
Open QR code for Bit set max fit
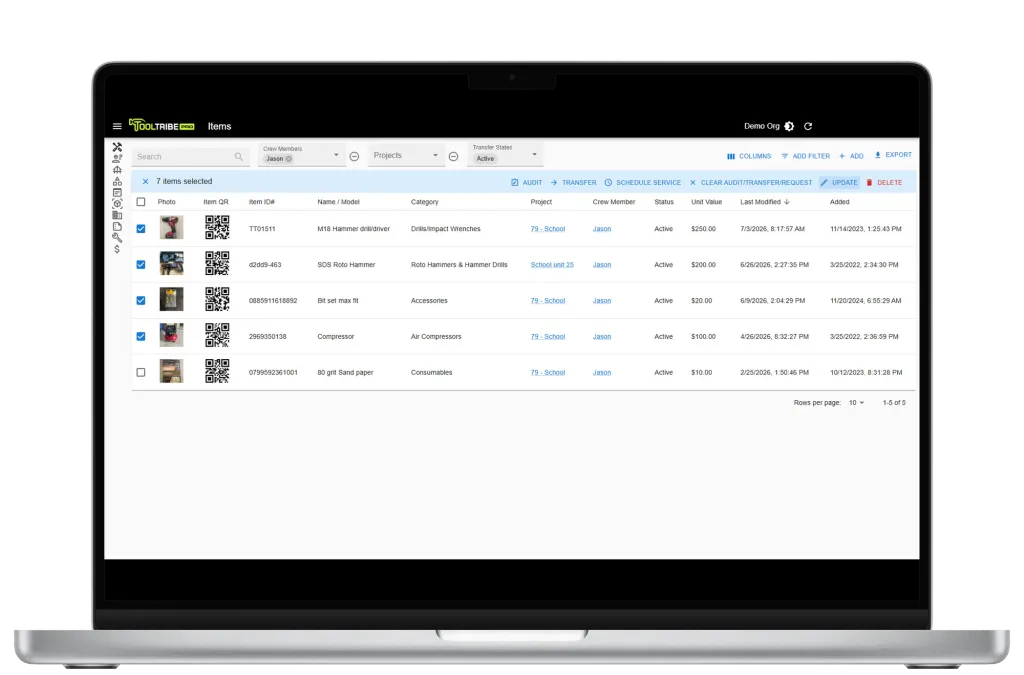[217, 300]
